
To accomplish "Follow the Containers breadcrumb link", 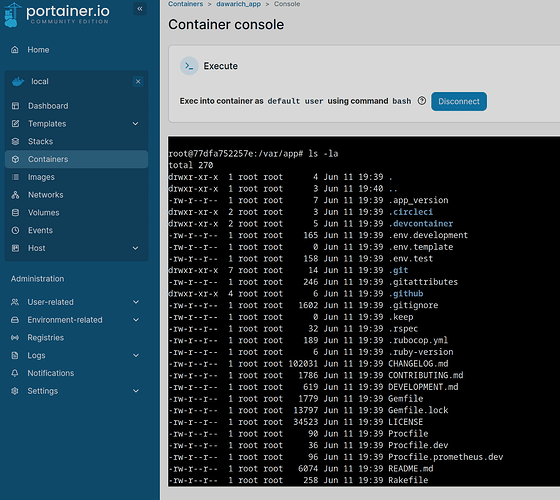I will pos(185,4).
